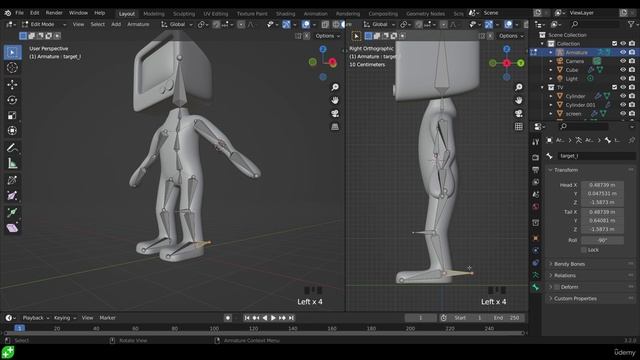Switch perspective/orthographic icon in left viewport
This screenshot has height=360, width=640.
coord(335,127)
